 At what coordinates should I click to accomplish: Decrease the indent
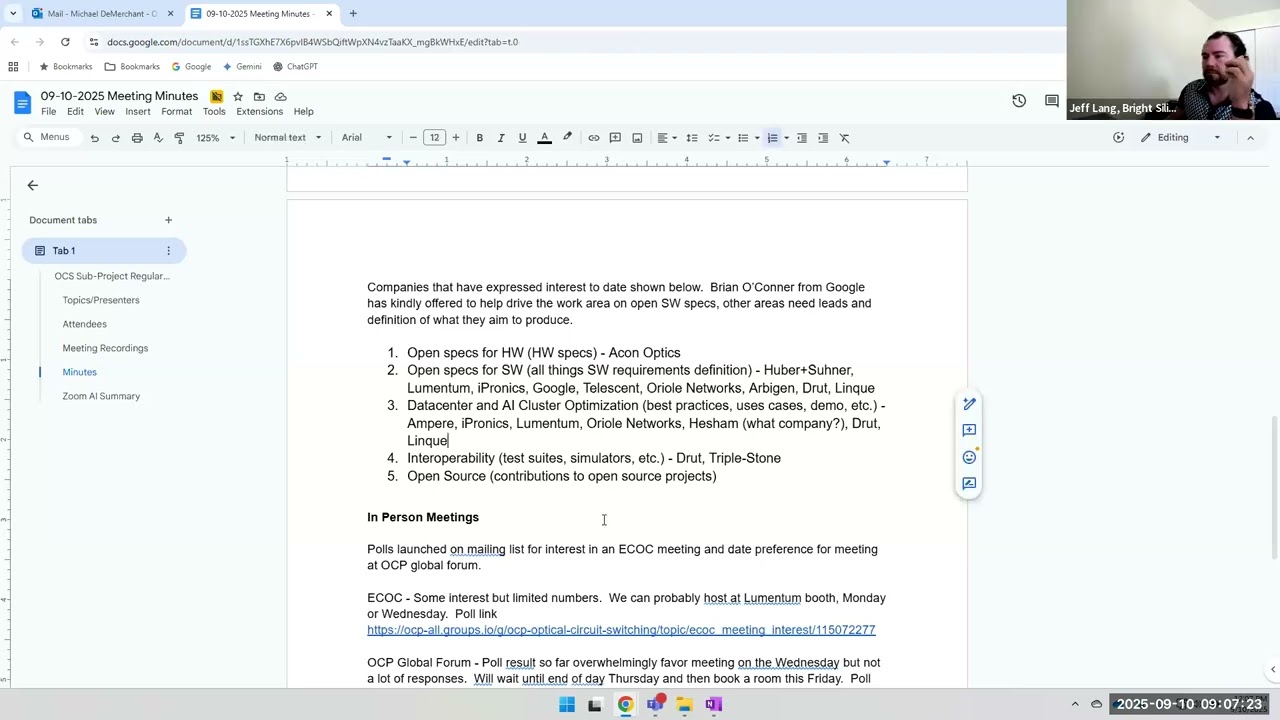pos(801,138)
